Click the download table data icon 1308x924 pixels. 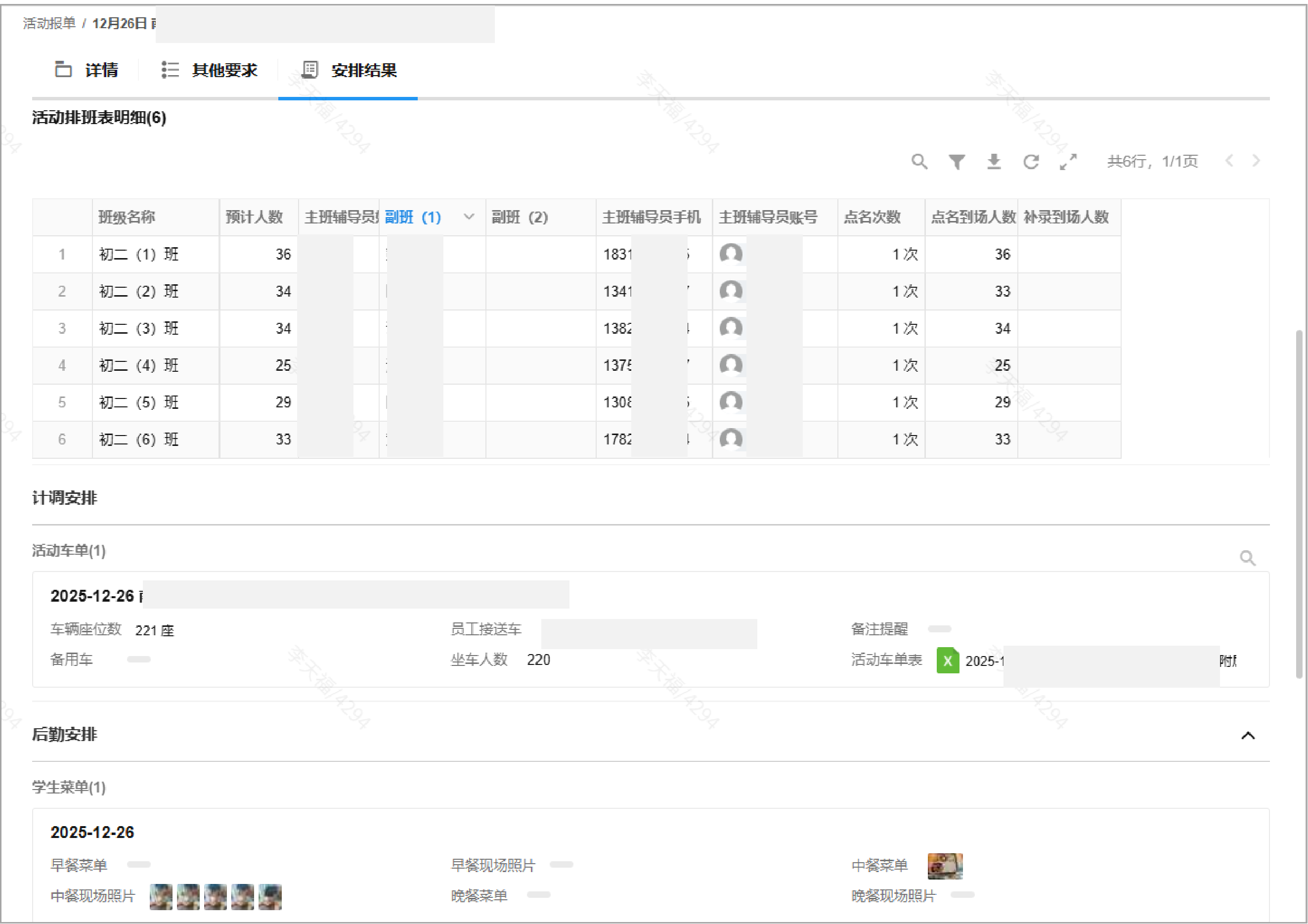pos(994,162)
